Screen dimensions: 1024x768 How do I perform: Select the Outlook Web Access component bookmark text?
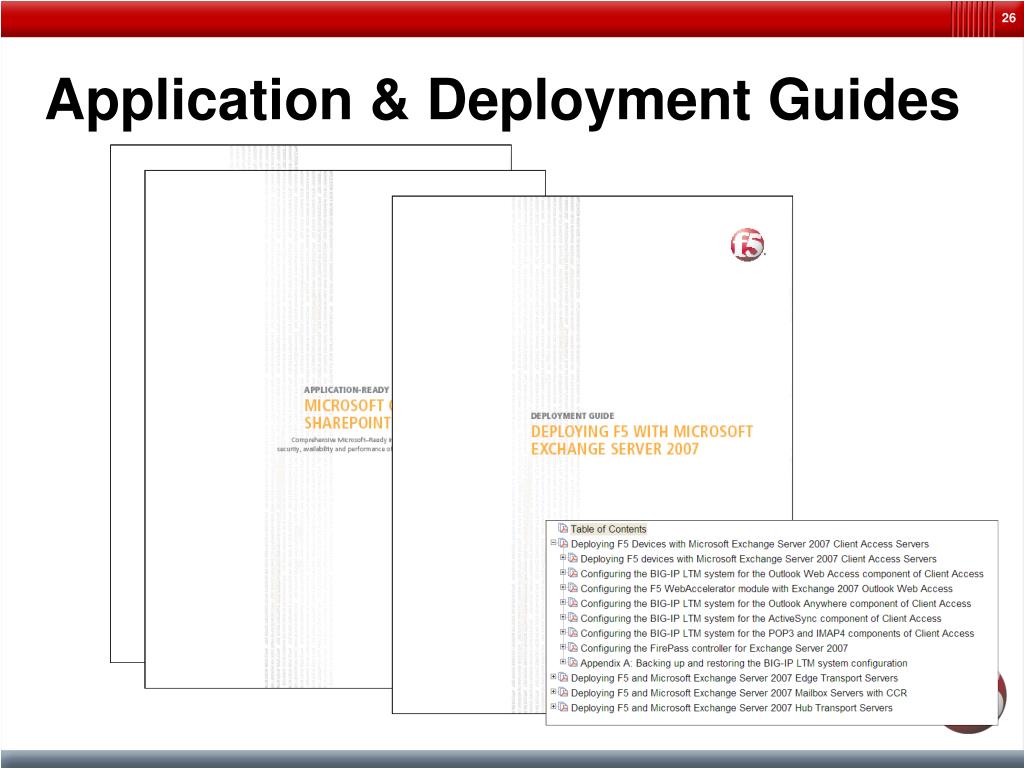pos(782,573)
